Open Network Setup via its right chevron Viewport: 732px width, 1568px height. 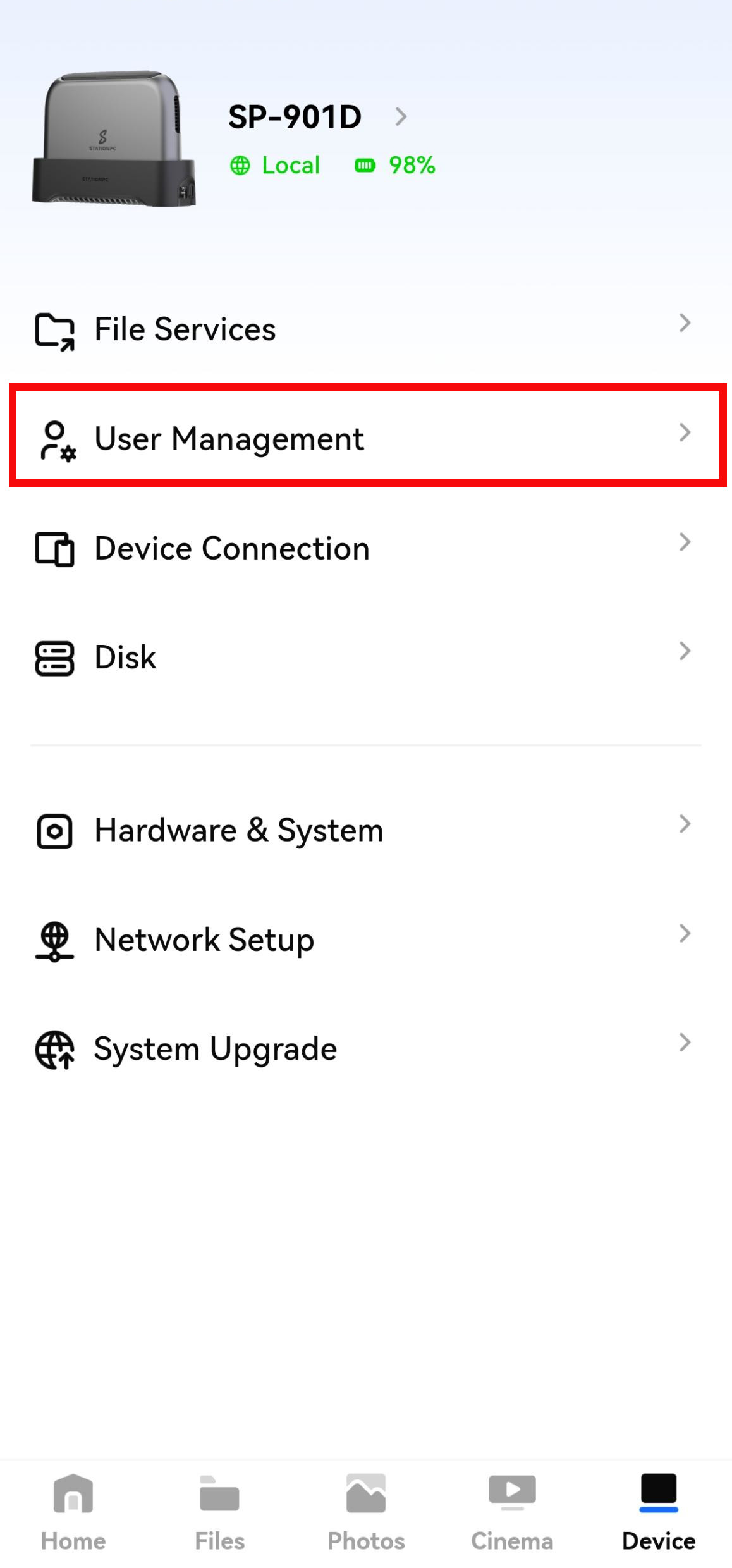coord(684,933)
